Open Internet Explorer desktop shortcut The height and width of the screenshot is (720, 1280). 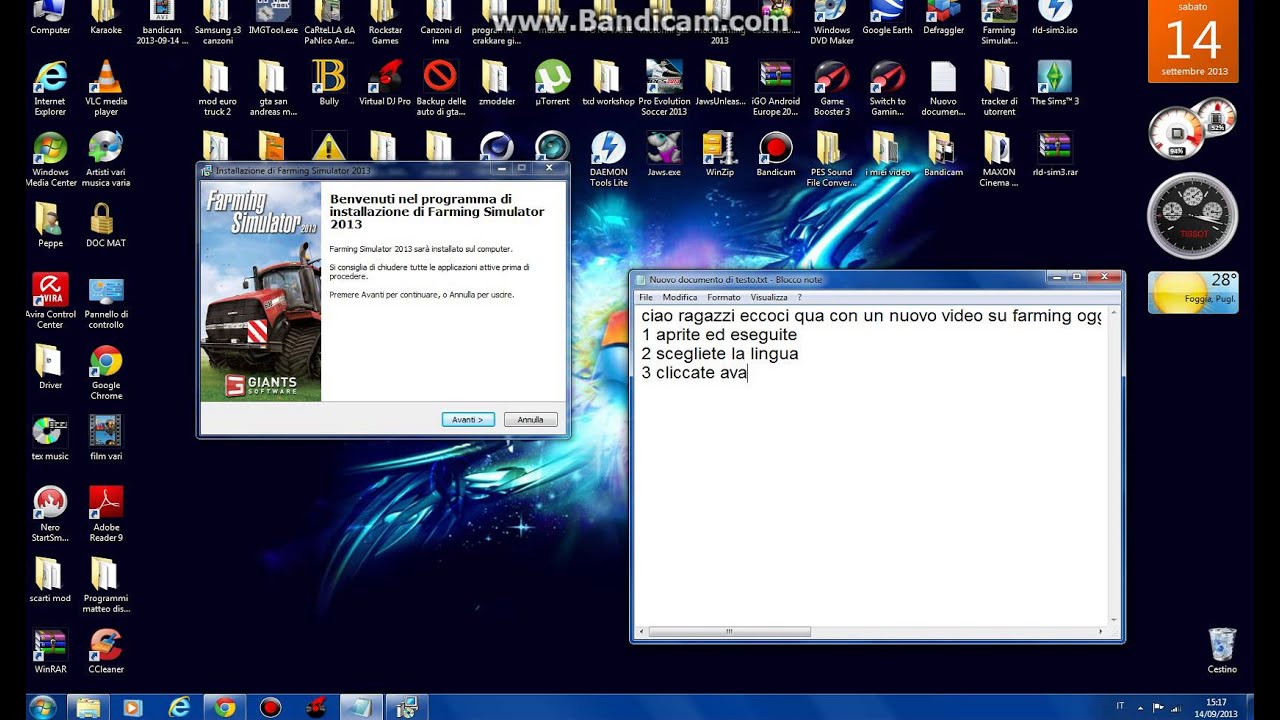click(50, 88)
